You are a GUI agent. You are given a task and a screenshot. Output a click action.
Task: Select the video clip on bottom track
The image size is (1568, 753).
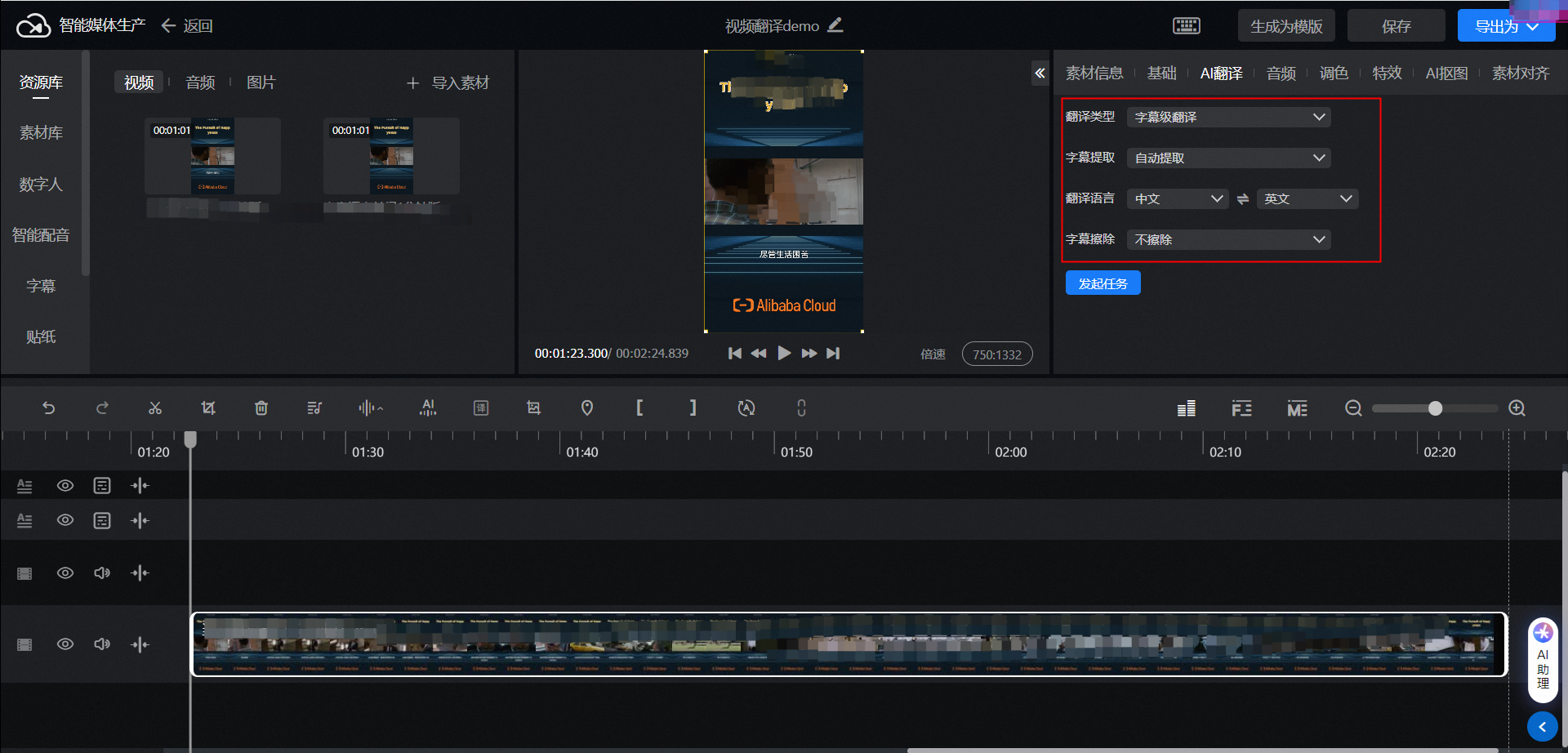[849, 644]
